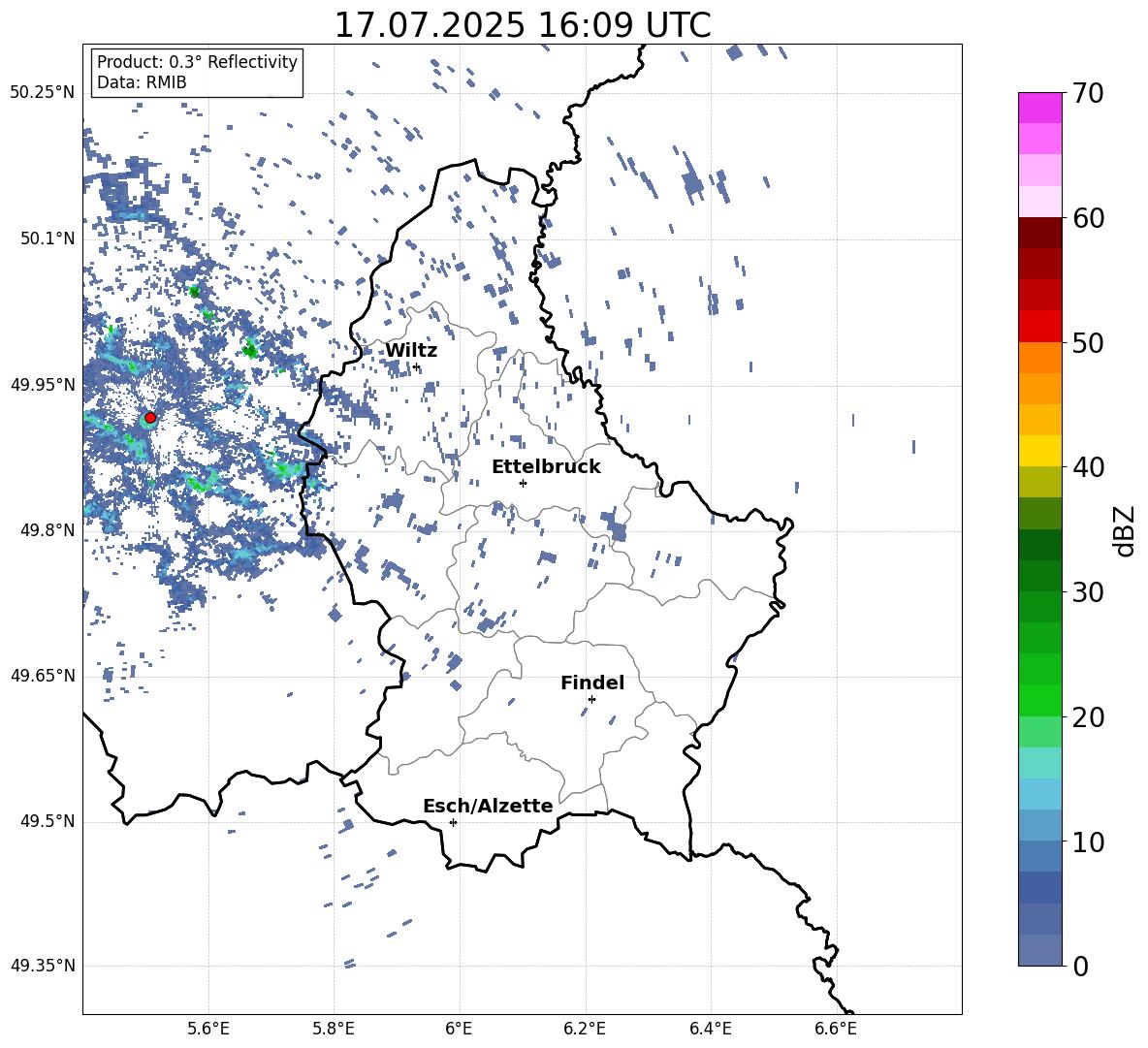The width and height of the screenshot is (1148, 1048).
Task: Click the orange swatch below 50
Action: click(x=1040, y=358)
